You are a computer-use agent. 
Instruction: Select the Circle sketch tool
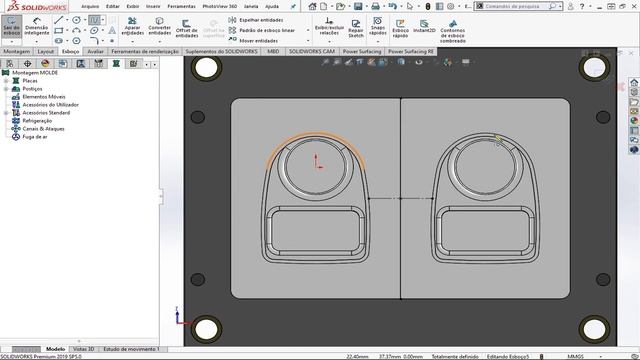pos(76,20)
